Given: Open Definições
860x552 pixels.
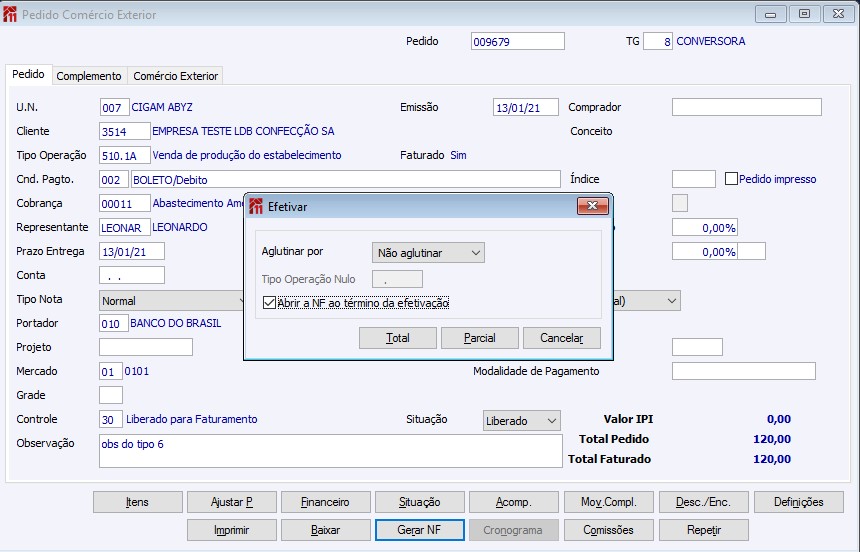Looking at the screenshot, I should click(799, 502).
